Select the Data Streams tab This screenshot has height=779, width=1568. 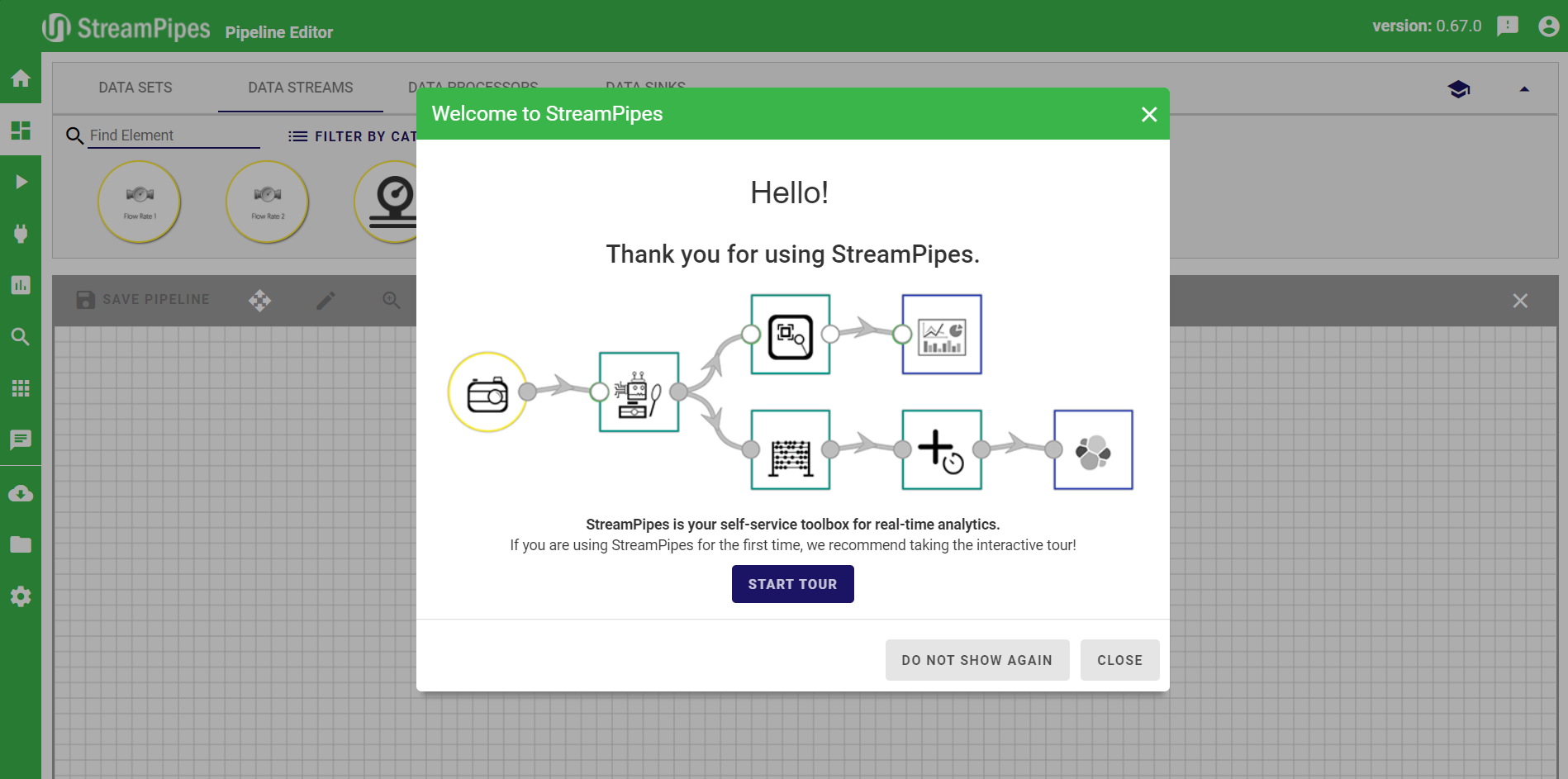(x=301, y=88)
